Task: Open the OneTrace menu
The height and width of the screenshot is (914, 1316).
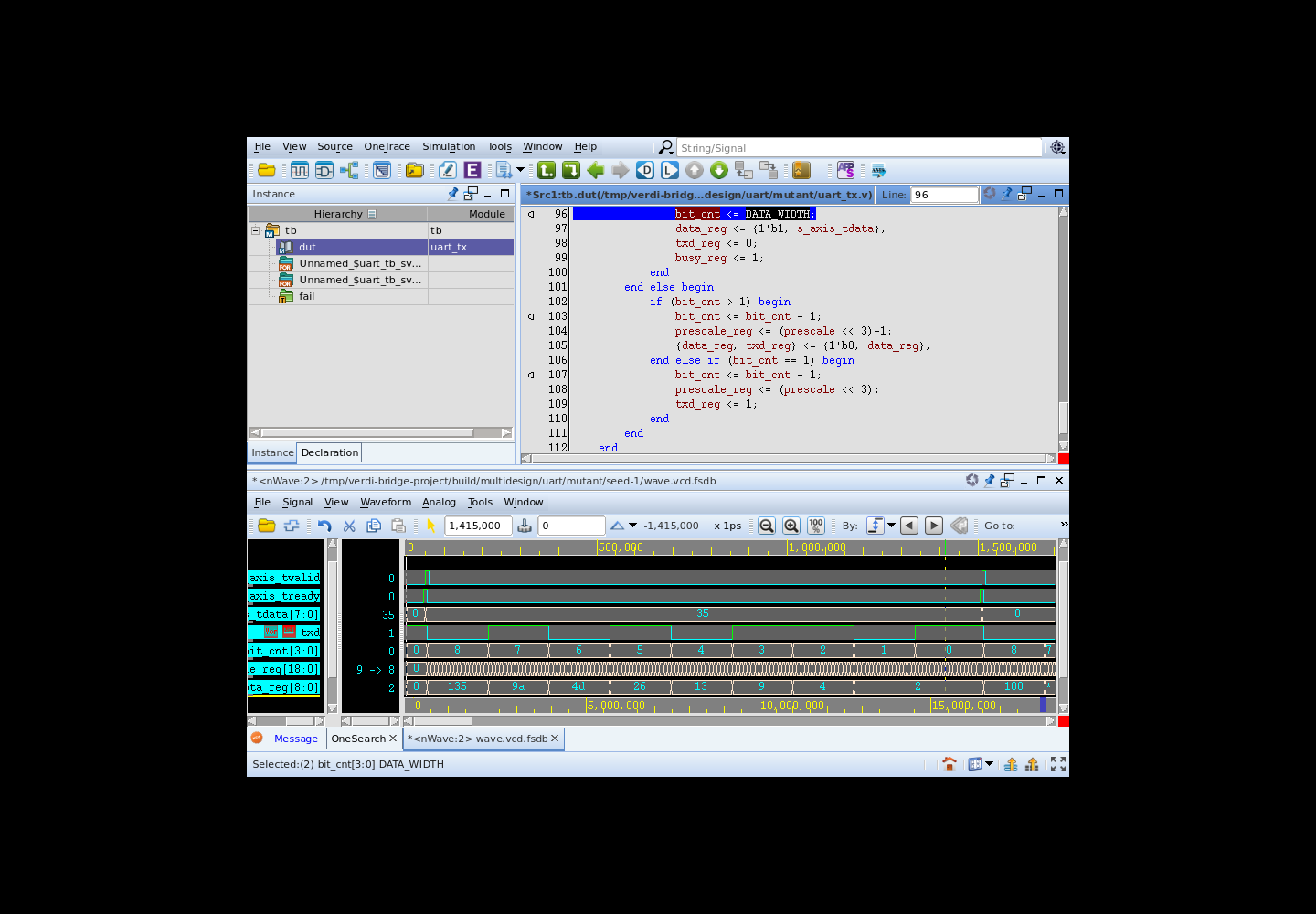Action: pos(387,146)
